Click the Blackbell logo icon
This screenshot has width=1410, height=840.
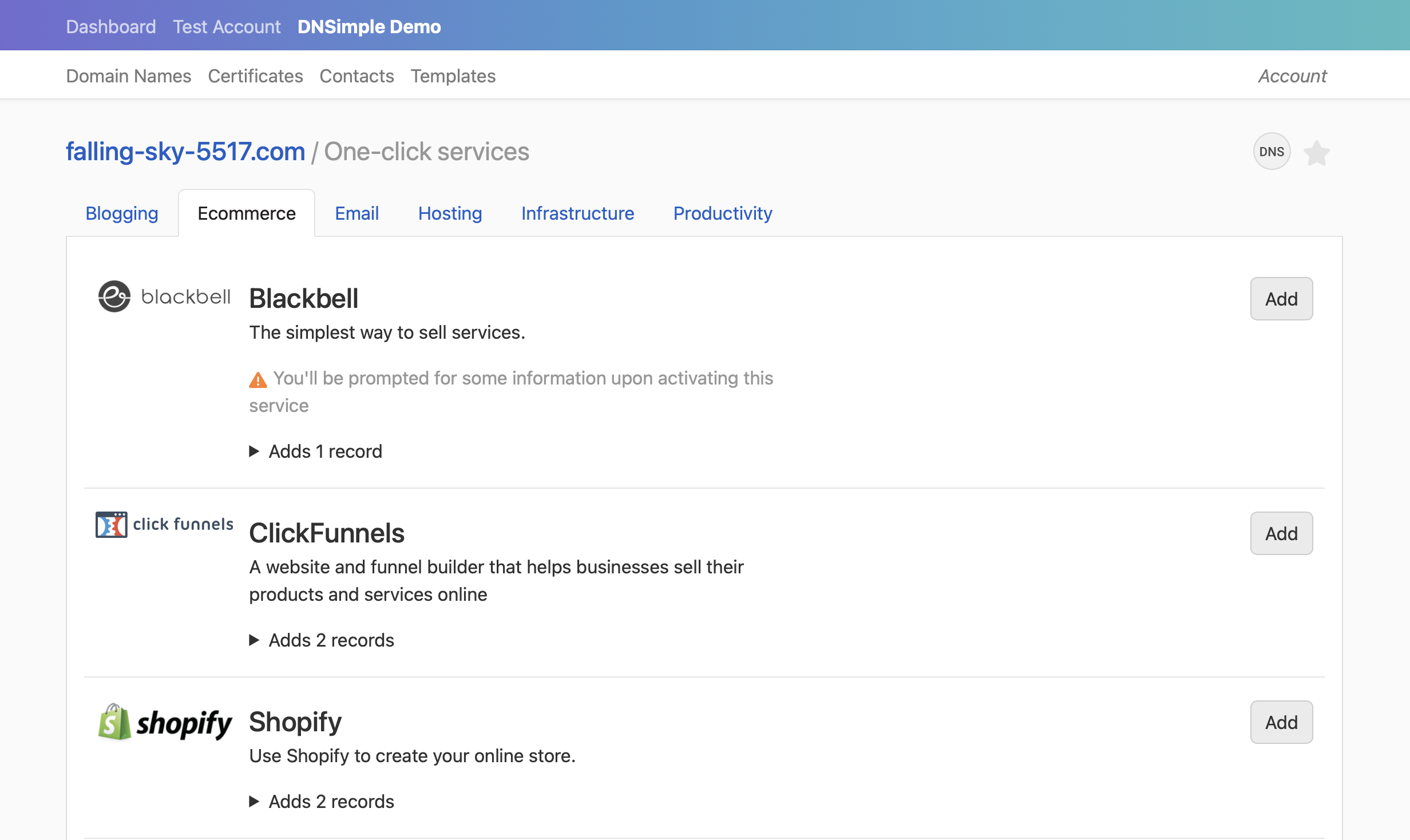click(114, 296)
